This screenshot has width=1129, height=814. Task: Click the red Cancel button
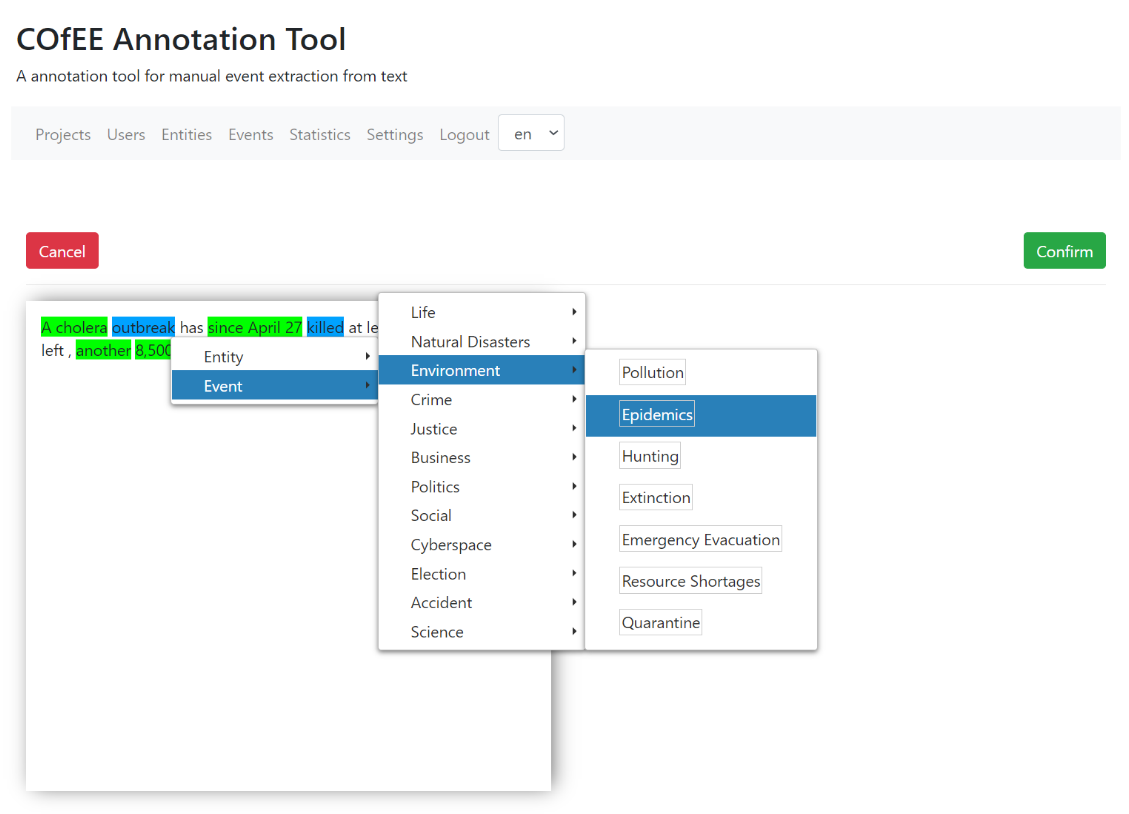click(62, 250)
